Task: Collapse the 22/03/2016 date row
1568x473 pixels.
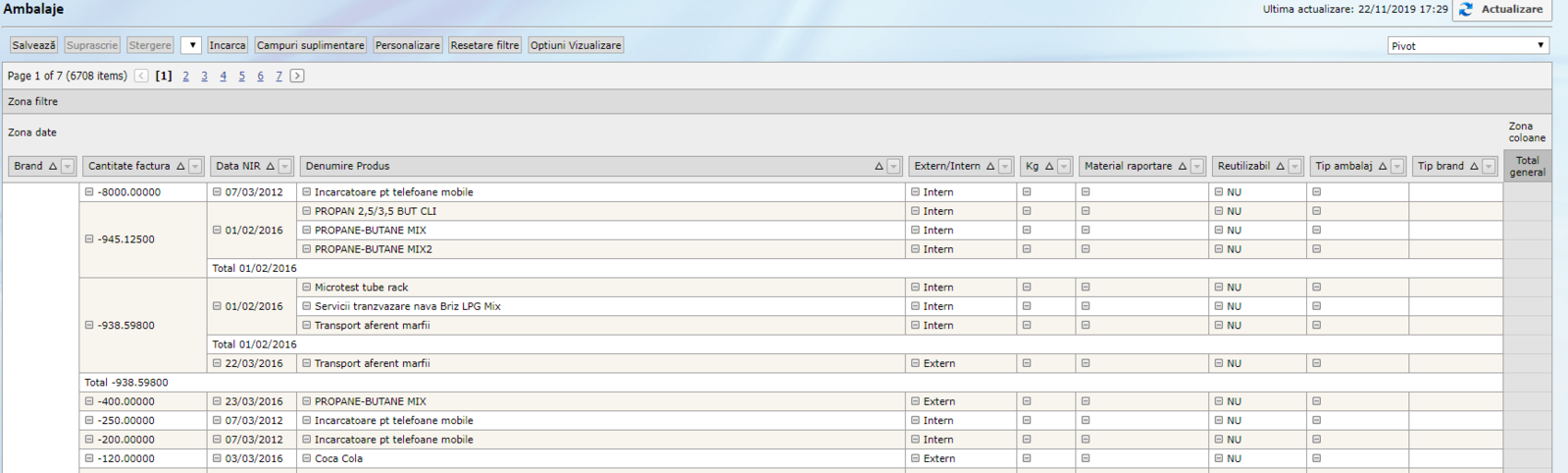Action: pos(217,363)
